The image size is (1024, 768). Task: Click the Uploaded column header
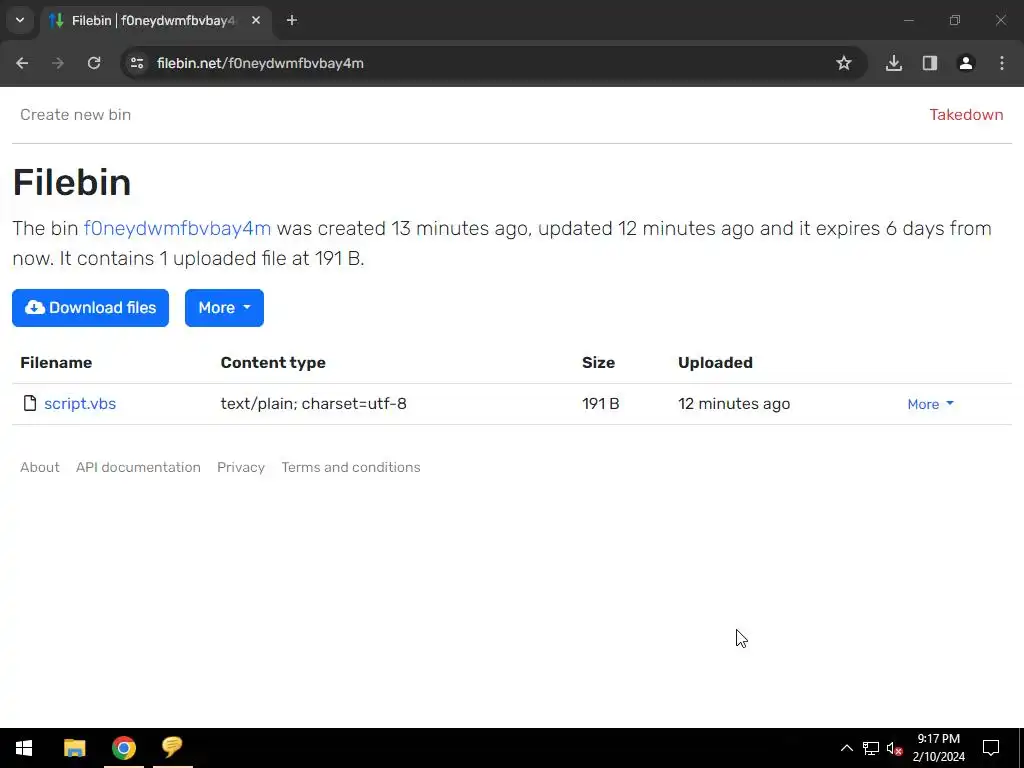(x=715, y=362)
